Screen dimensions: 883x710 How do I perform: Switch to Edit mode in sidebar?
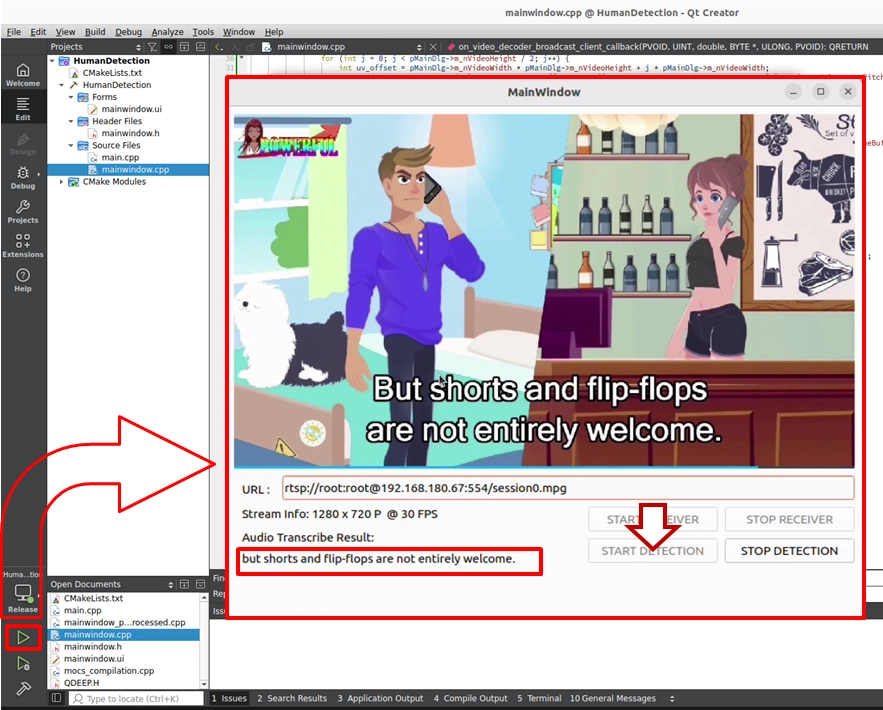pos(23,109)
